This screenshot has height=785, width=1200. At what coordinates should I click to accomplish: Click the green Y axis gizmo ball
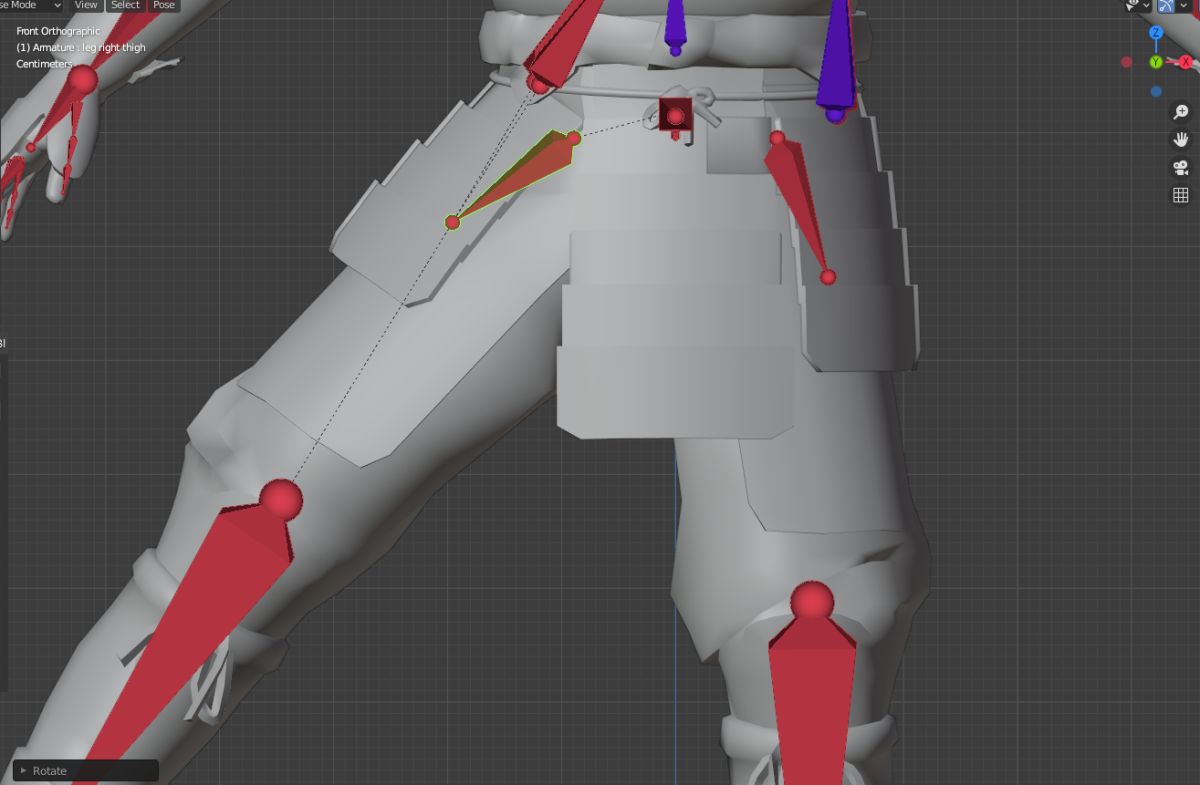coord(1156,62)
